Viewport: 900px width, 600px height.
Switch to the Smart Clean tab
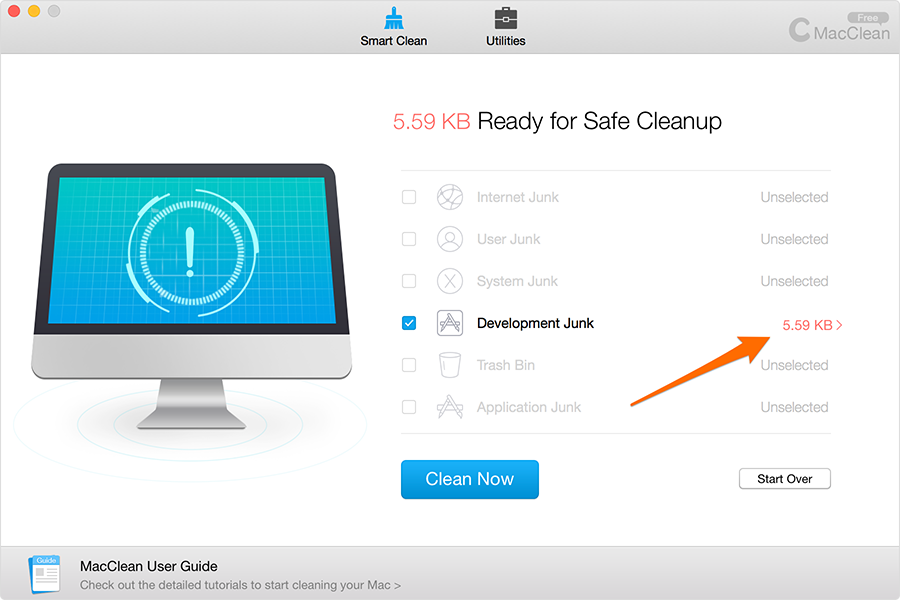click(x=394, y=26)
